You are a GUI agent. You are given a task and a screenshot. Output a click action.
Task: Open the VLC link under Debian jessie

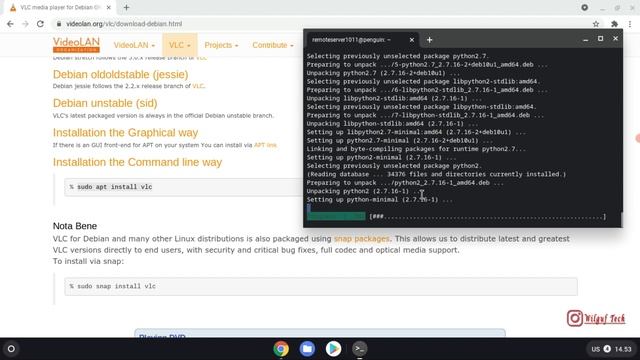[x=198, y=86]
